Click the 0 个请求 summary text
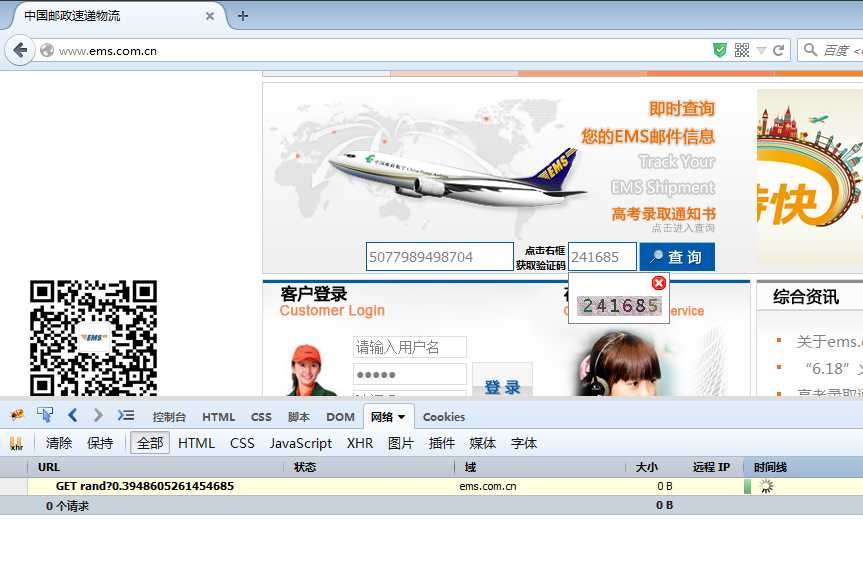The image size is (863, 574). pos(67,506)
